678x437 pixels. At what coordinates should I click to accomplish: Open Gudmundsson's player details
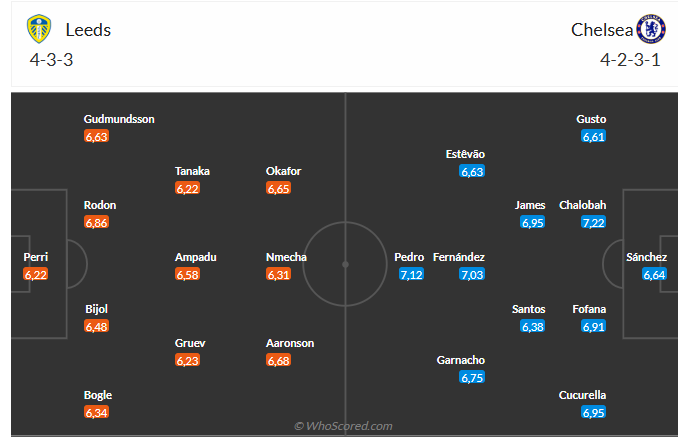pyautogui.click(x=119, y=119)
